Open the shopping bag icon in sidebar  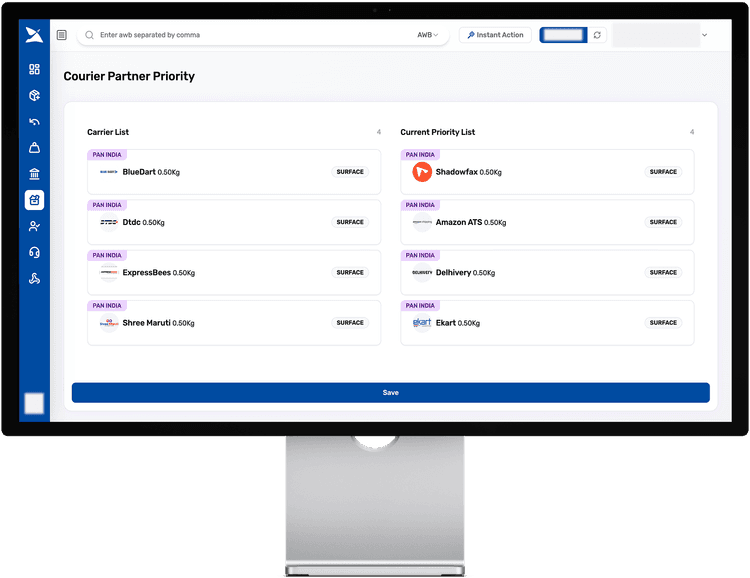tap(34, 148)
